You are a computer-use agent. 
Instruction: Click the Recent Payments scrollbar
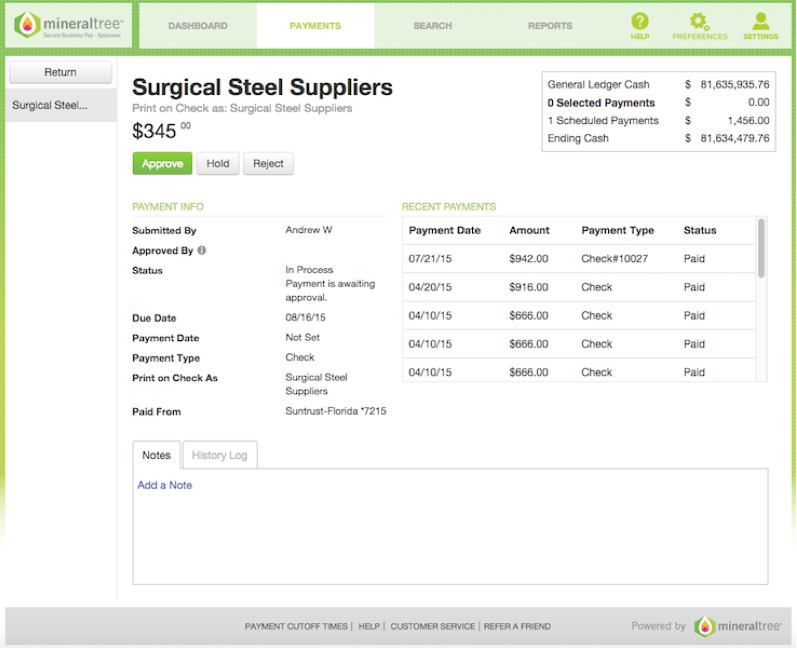(x=761, y=248)
